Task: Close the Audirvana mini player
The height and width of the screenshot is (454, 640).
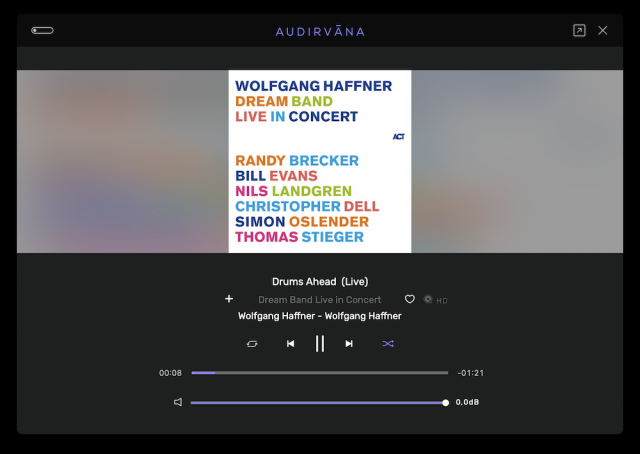Action: [x=603, y=31]
